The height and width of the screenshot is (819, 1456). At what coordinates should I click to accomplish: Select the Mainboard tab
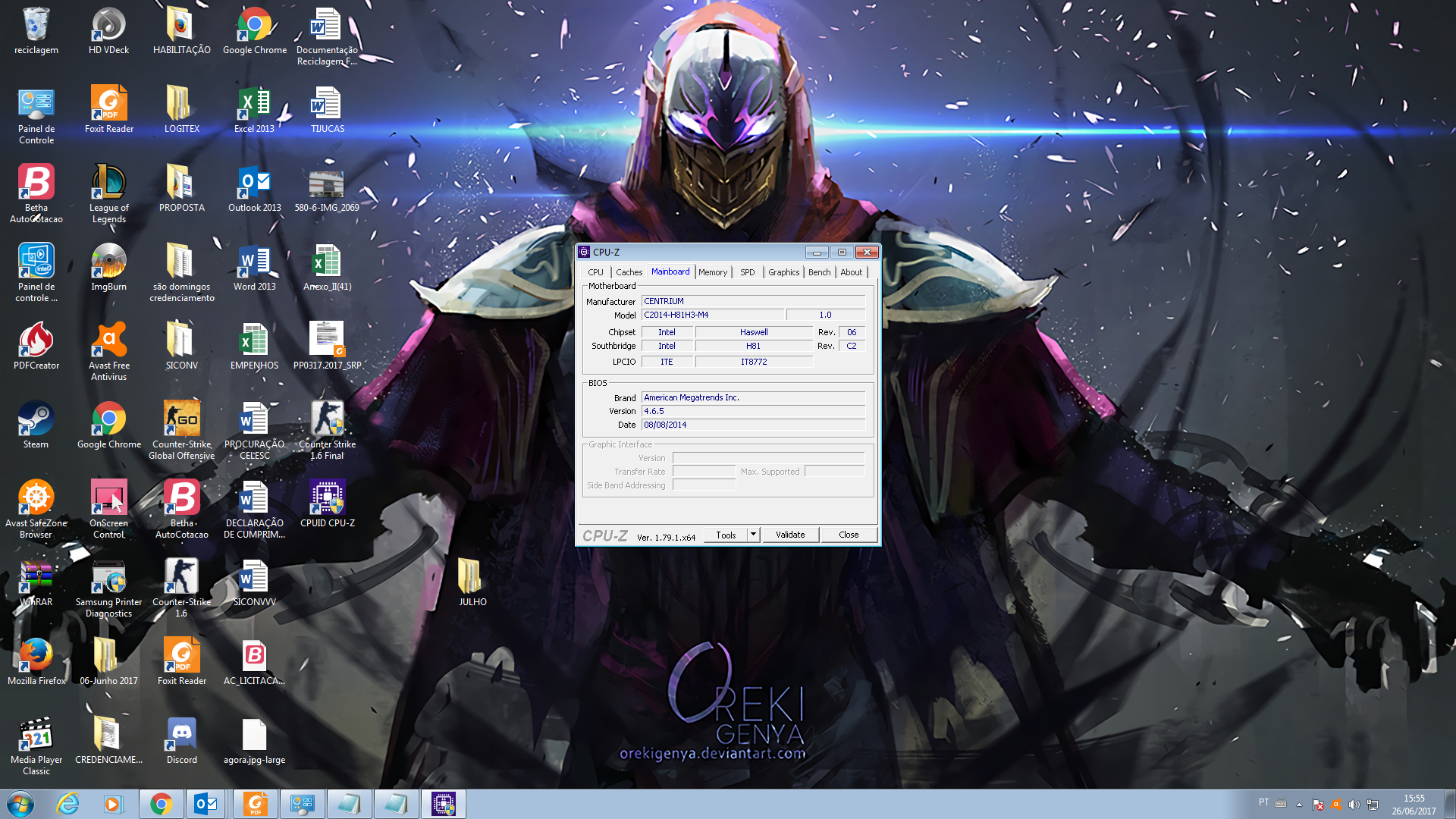click(670, 271)
